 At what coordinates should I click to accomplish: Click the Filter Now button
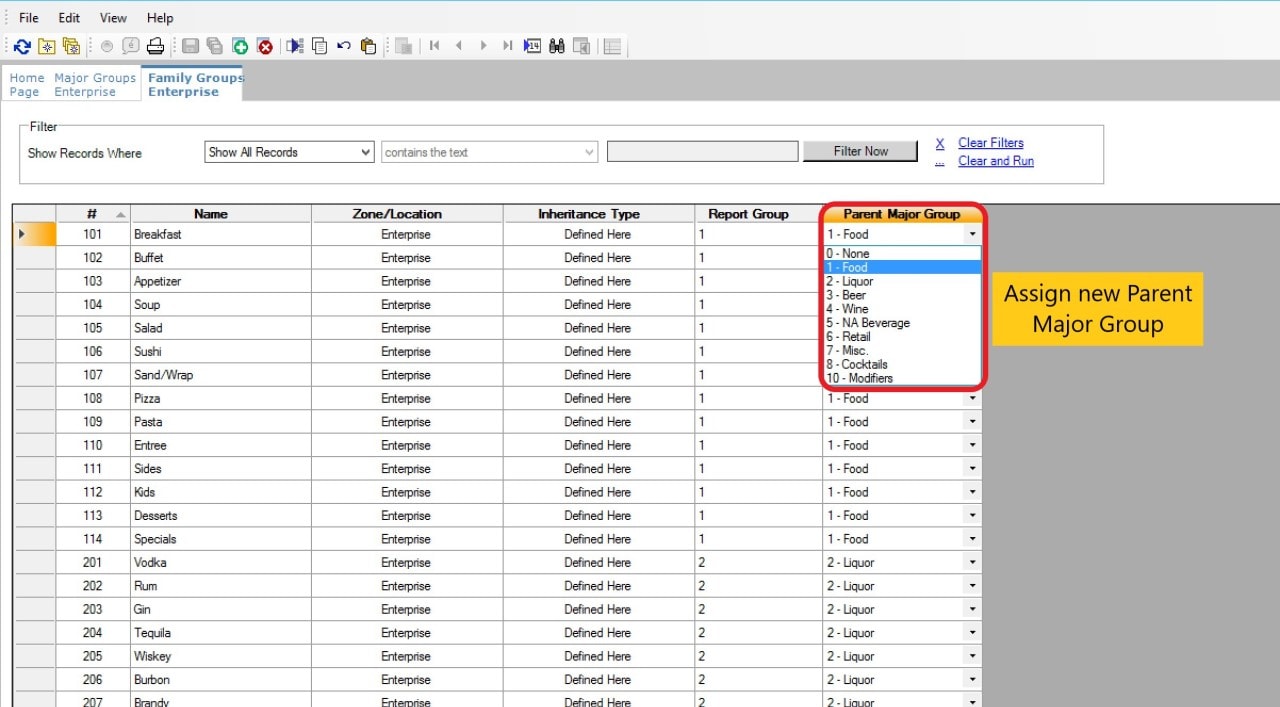pyautogui.click(x=860, y=151)
